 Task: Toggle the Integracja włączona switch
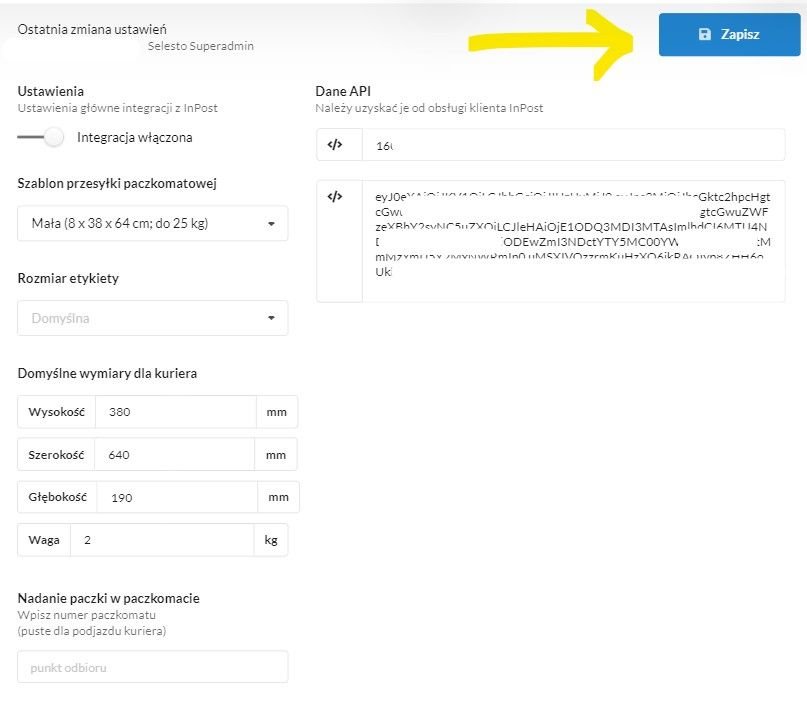tap(41, 137)
